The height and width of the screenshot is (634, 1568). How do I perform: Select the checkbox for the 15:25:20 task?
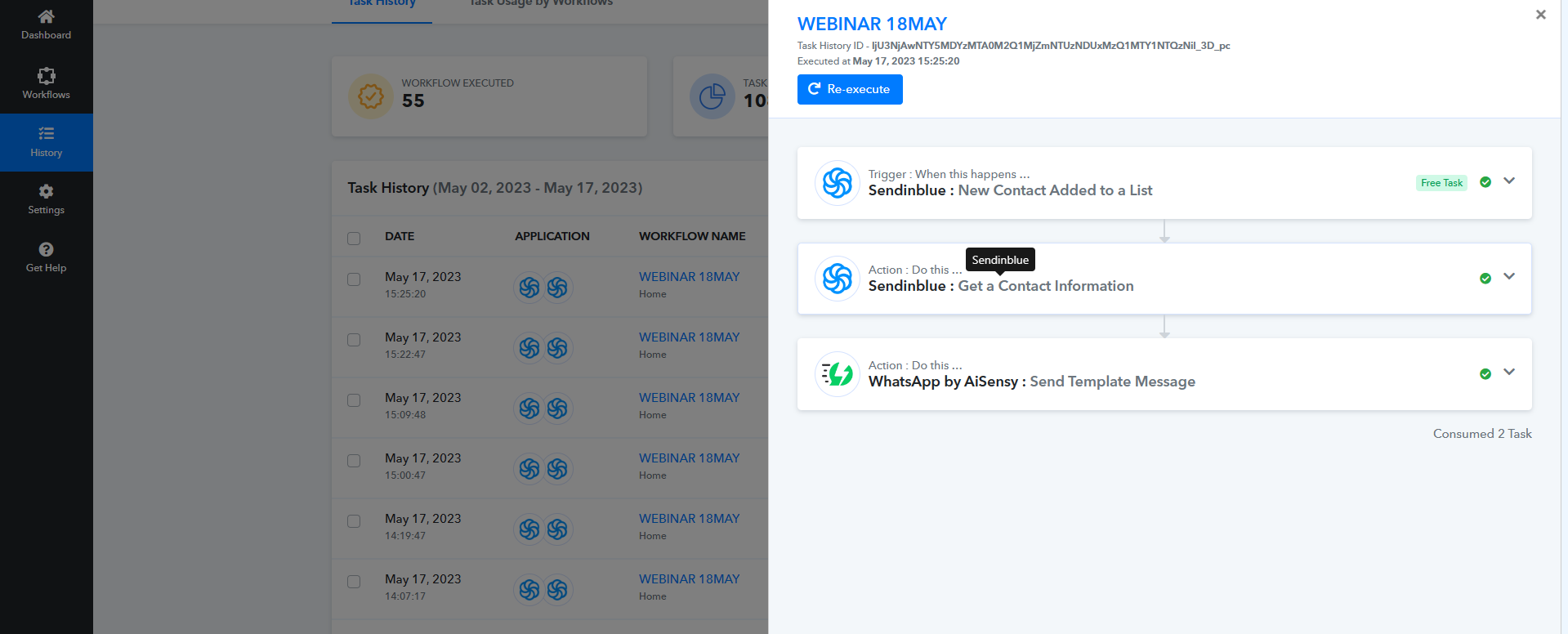click(x=354, y=279)
